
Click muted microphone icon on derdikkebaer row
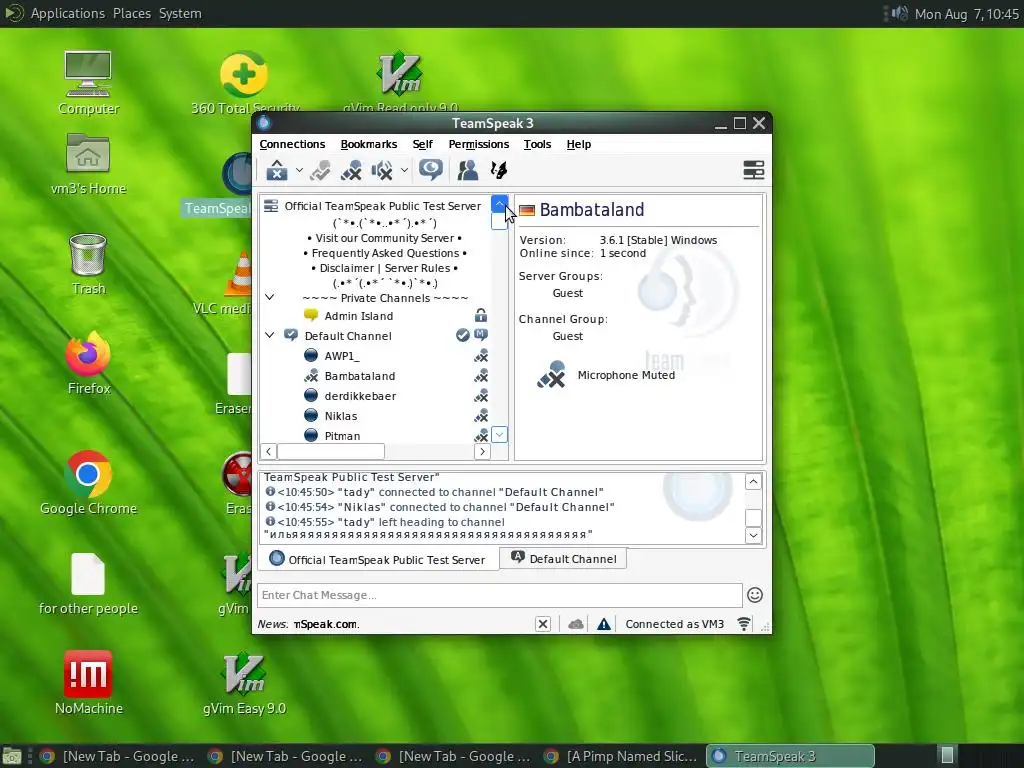point(481,396)
